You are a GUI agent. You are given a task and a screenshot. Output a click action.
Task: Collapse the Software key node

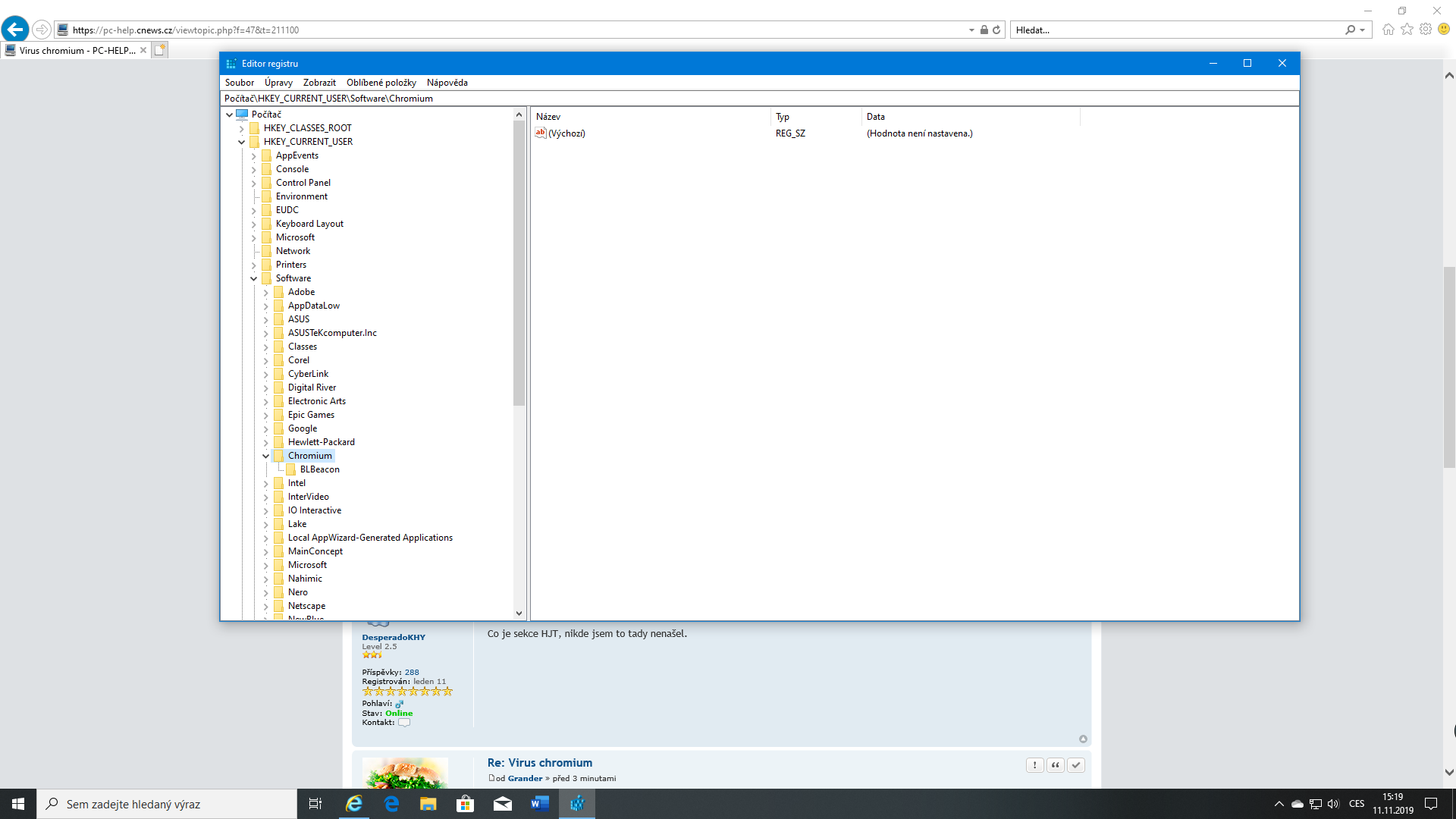click(253, 278)
